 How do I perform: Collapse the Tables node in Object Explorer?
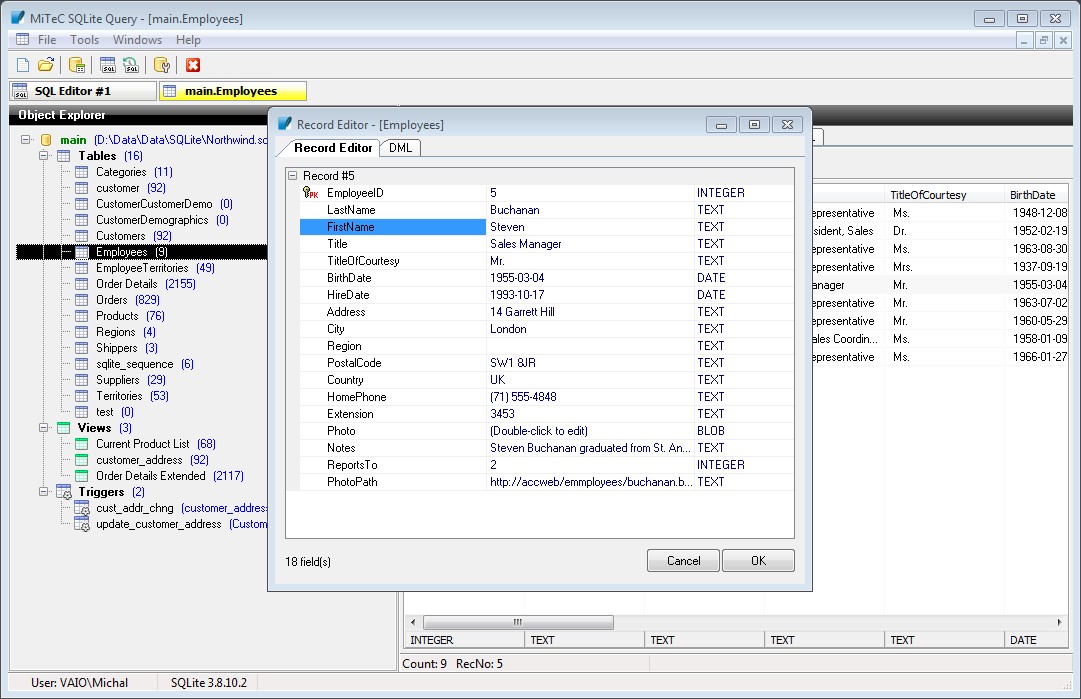(x=44, y=156)
